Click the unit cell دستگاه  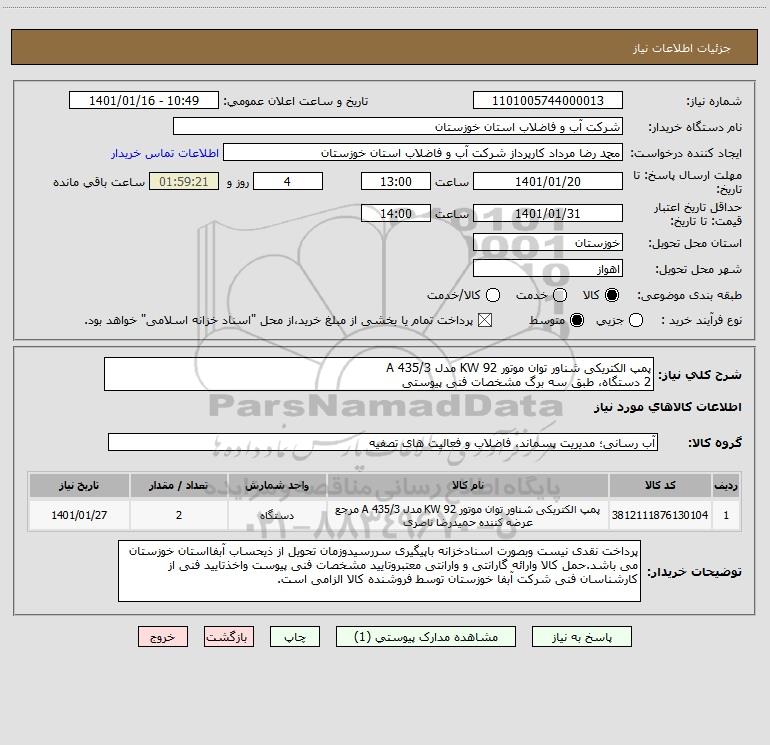[x=277, y=515]
